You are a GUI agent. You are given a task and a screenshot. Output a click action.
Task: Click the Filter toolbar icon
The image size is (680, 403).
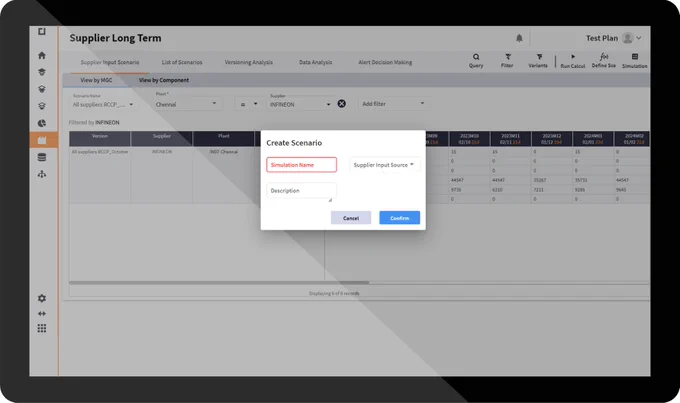pyautogui.click(x=507, y=60)
